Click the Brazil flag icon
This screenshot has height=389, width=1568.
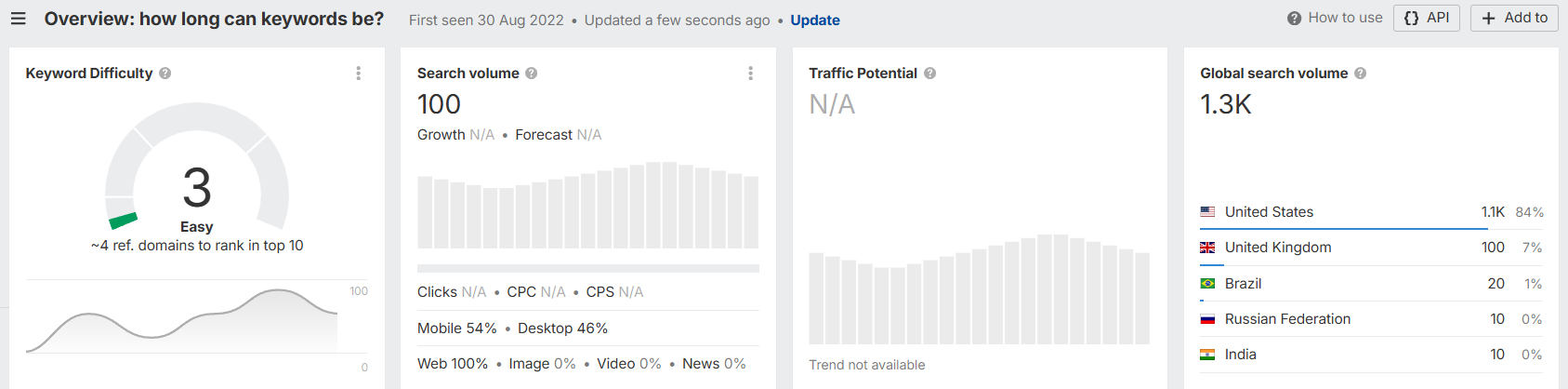pyautogui.click(x=1207, y=284)
